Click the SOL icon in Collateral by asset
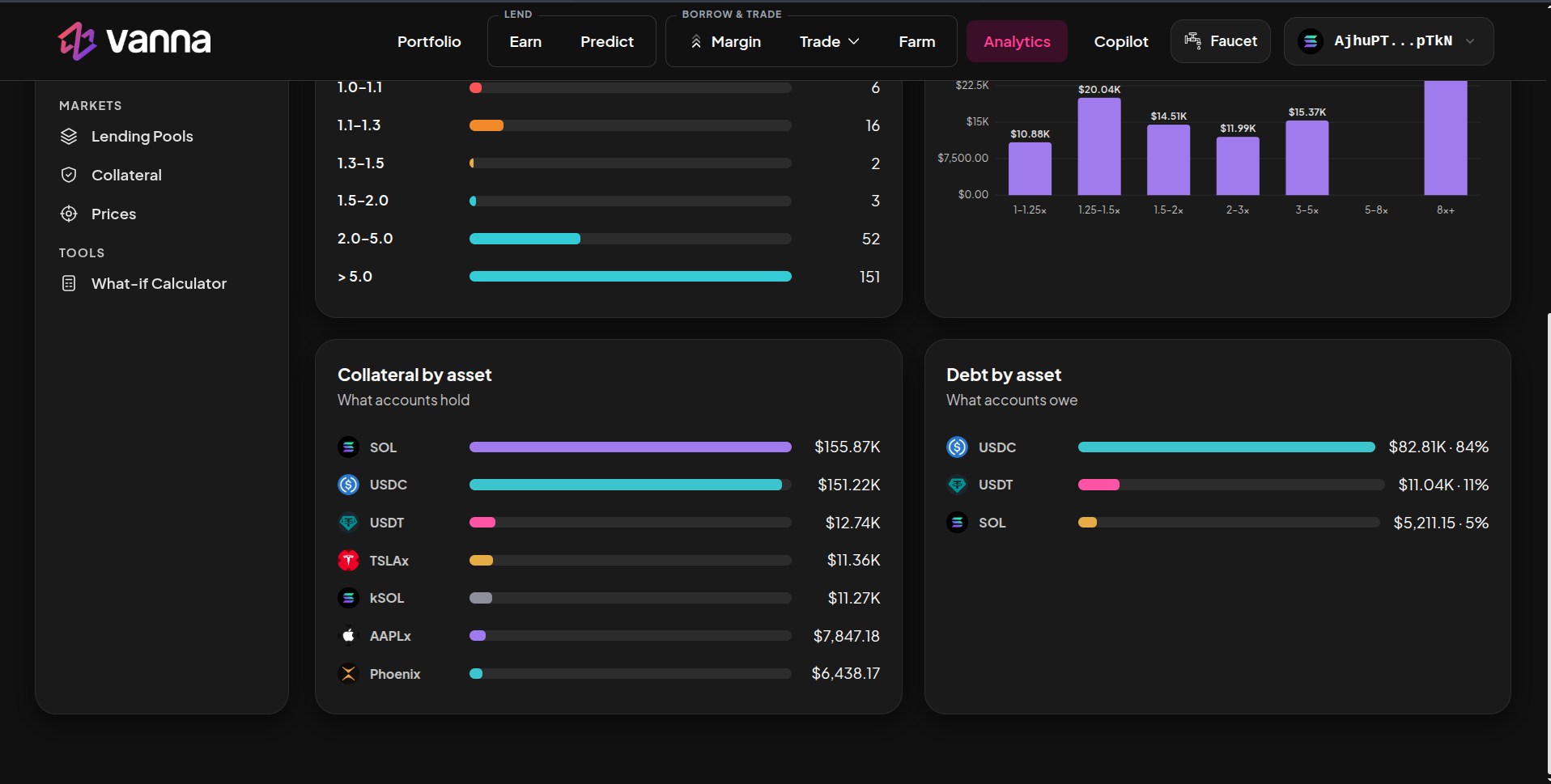Viewport: 1551px width, 784px height. (x=348, y=447)
